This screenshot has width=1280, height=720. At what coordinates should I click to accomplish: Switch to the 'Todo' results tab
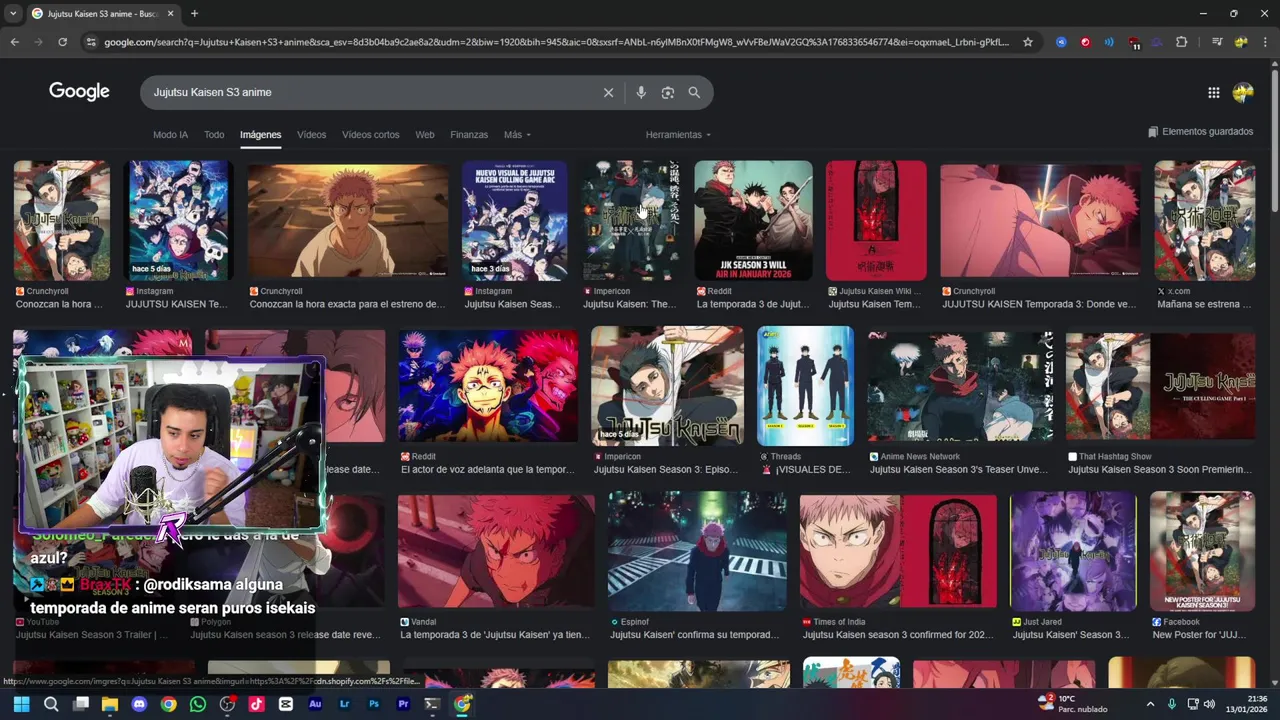click(214, 135)
